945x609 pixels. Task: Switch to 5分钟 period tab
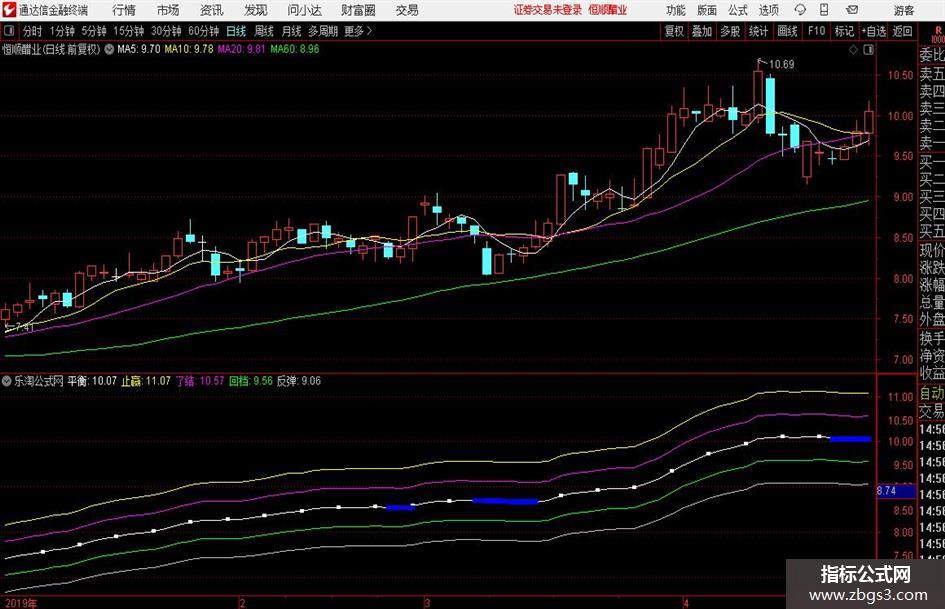tap(94, 31)
